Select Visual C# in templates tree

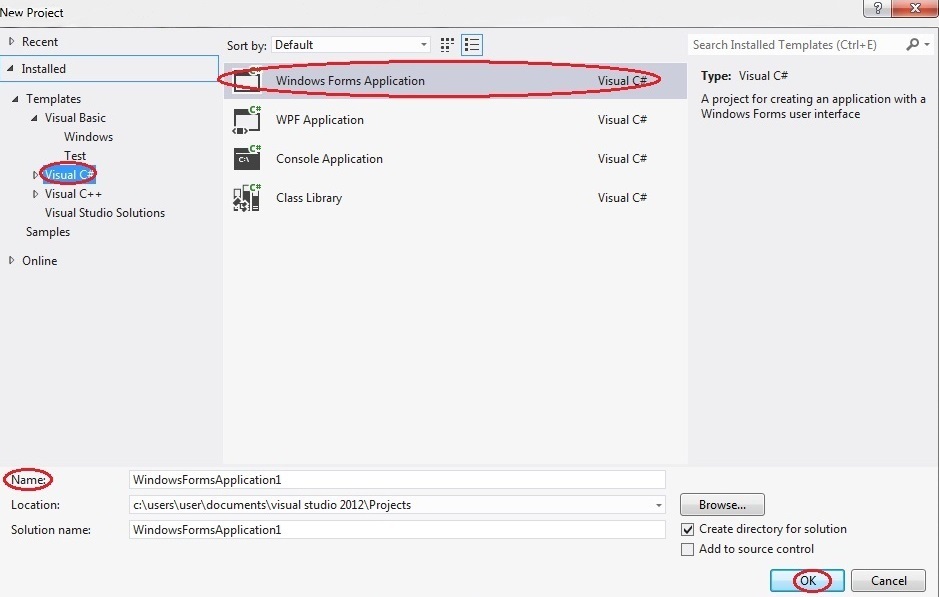pos(69,175)
